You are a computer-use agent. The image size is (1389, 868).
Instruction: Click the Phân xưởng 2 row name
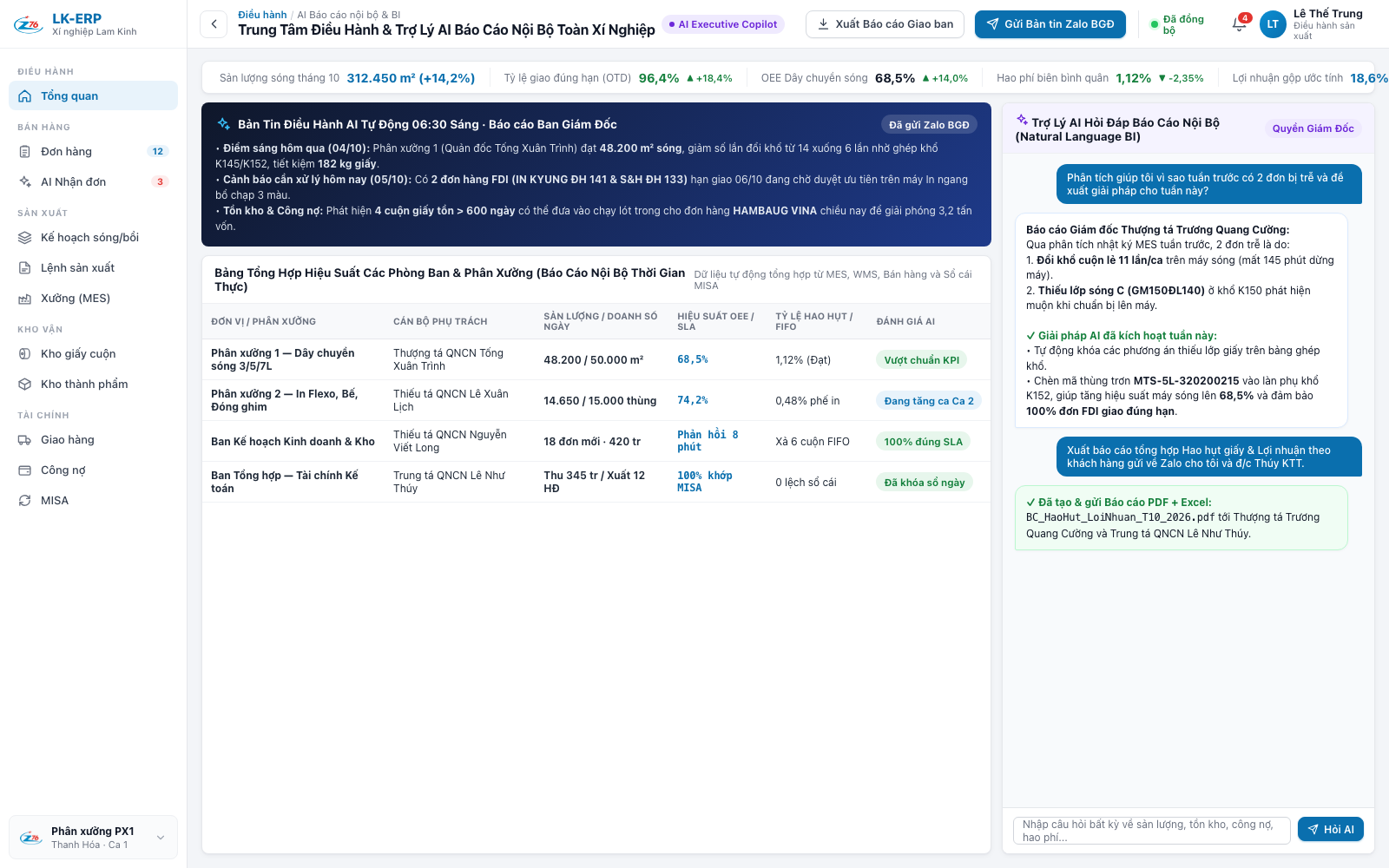click(x=285, y=401)
